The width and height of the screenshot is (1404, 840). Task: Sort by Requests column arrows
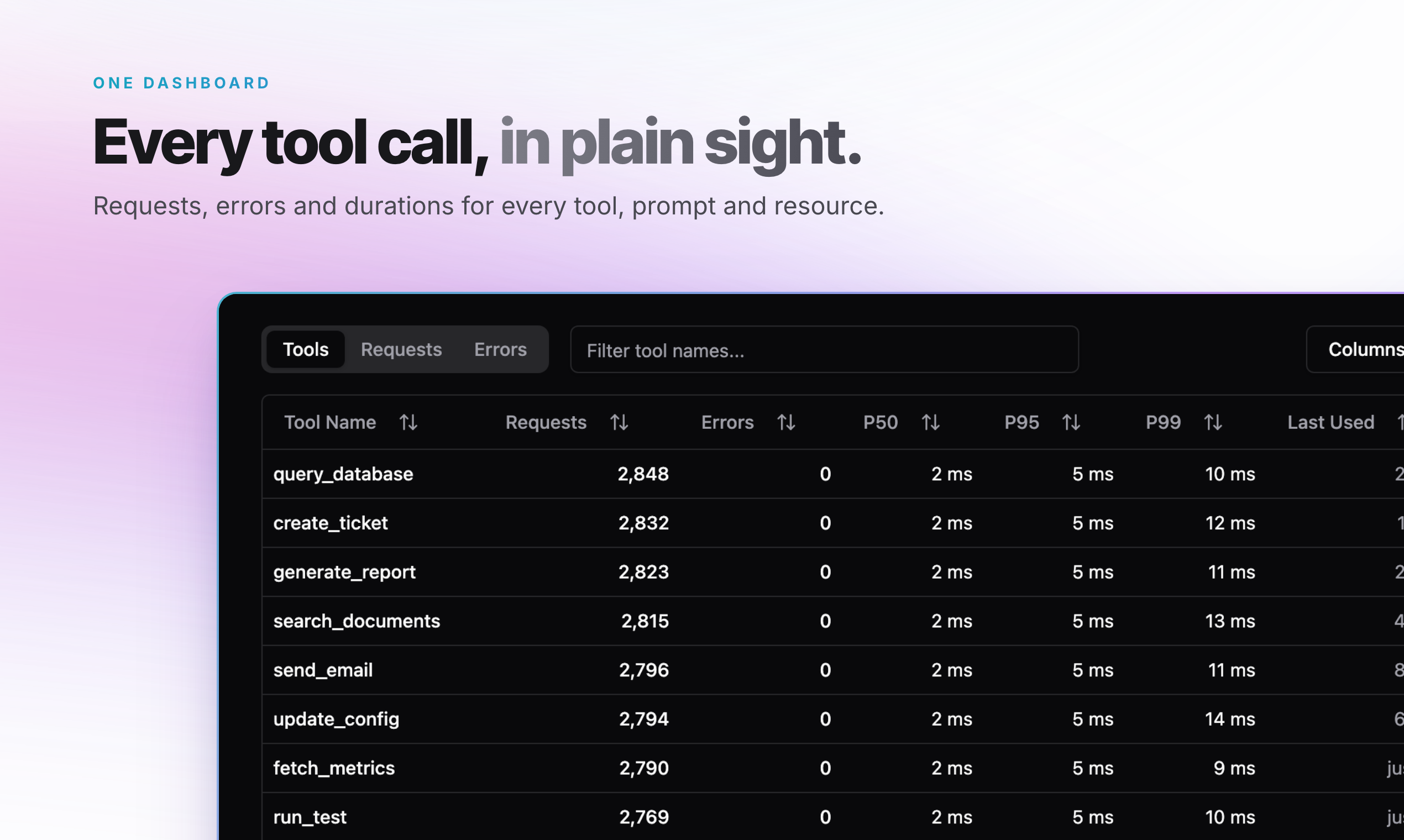[619, 422]
